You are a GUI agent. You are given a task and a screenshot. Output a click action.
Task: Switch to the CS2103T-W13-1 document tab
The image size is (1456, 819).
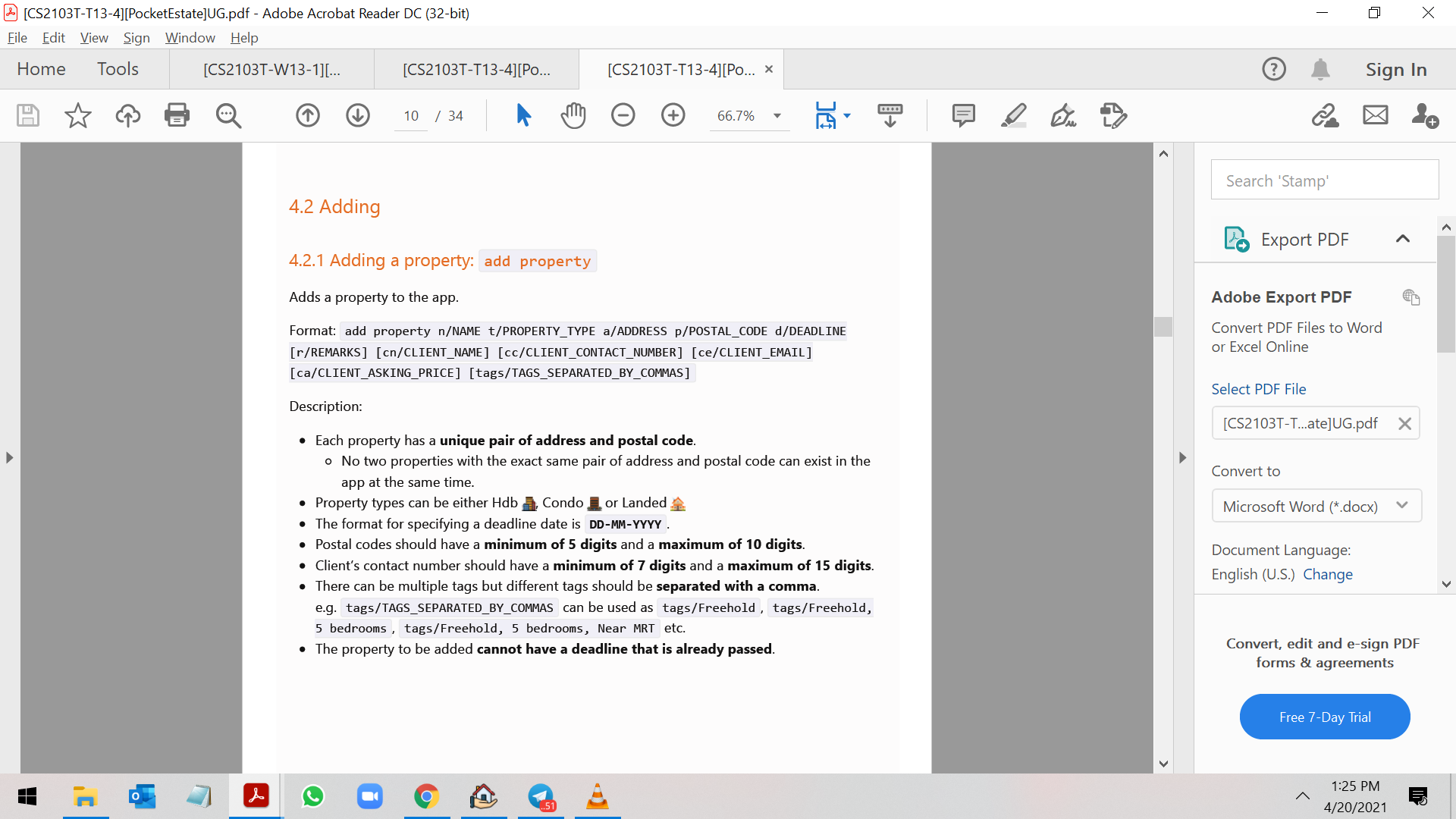(x=271, y=70)
